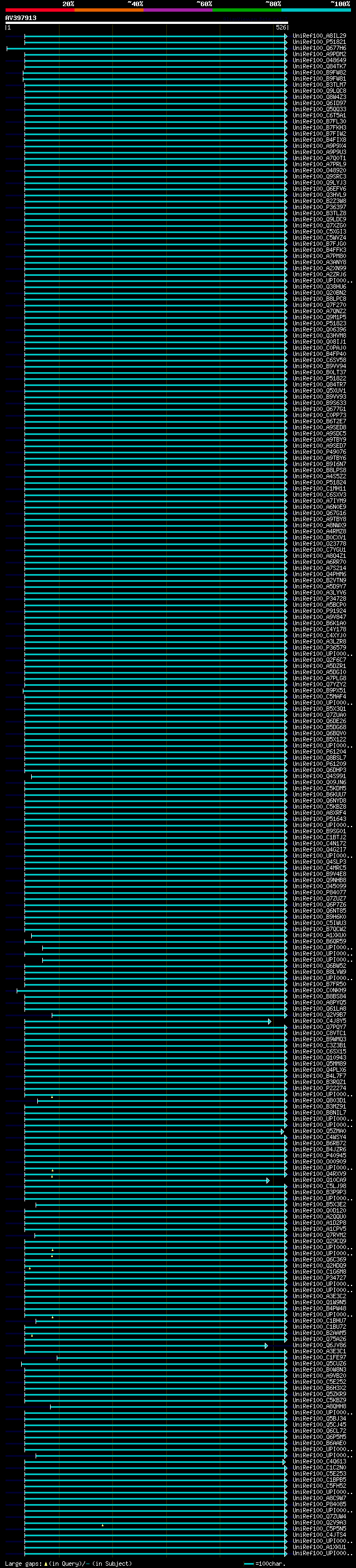Select the UniRef100_C5IWU3 label
356x1568 pixels.
[x=319, y=923]
